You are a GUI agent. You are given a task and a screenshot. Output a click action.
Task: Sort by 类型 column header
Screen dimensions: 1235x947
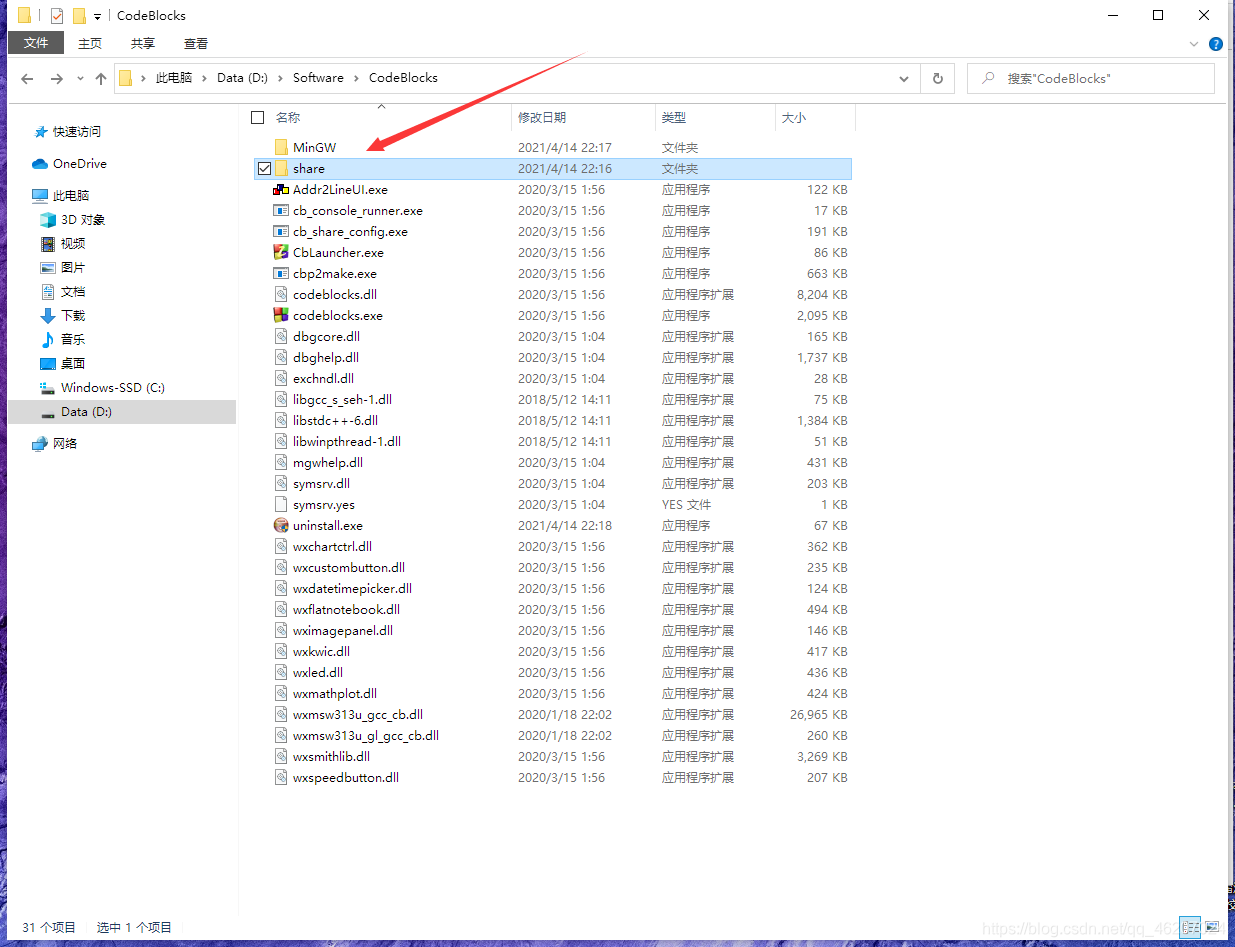coord(674,118)
